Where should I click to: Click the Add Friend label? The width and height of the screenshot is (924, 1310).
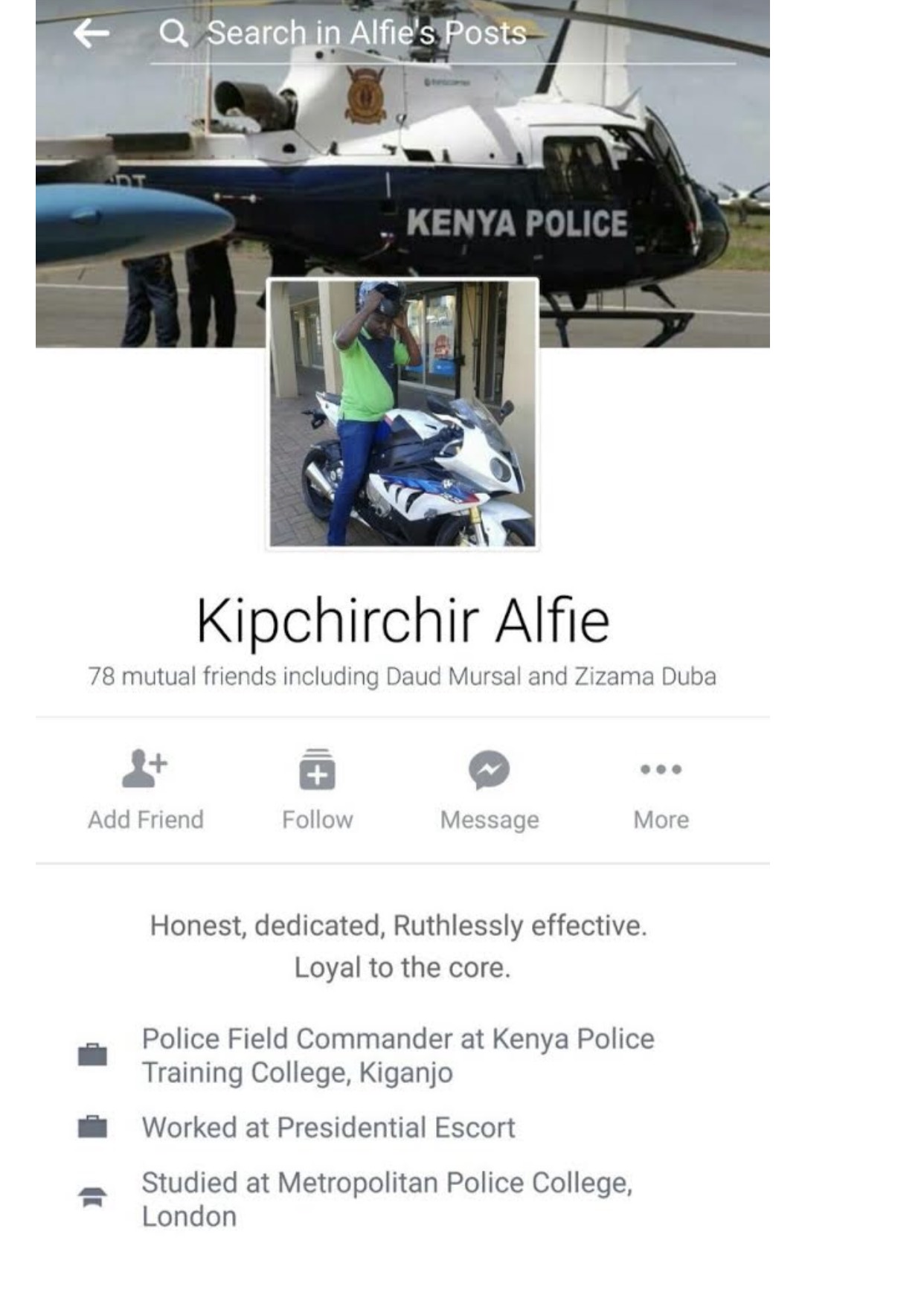pyautogui.click(x=146, y=820)
